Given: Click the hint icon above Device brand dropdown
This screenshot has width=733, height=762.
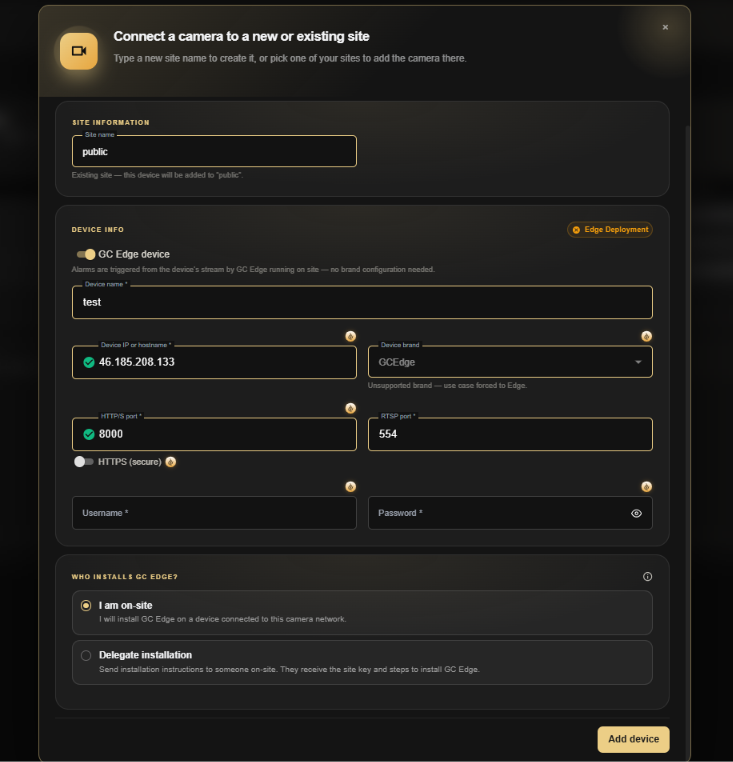Looking at the screenshot, I should point(646,336).
